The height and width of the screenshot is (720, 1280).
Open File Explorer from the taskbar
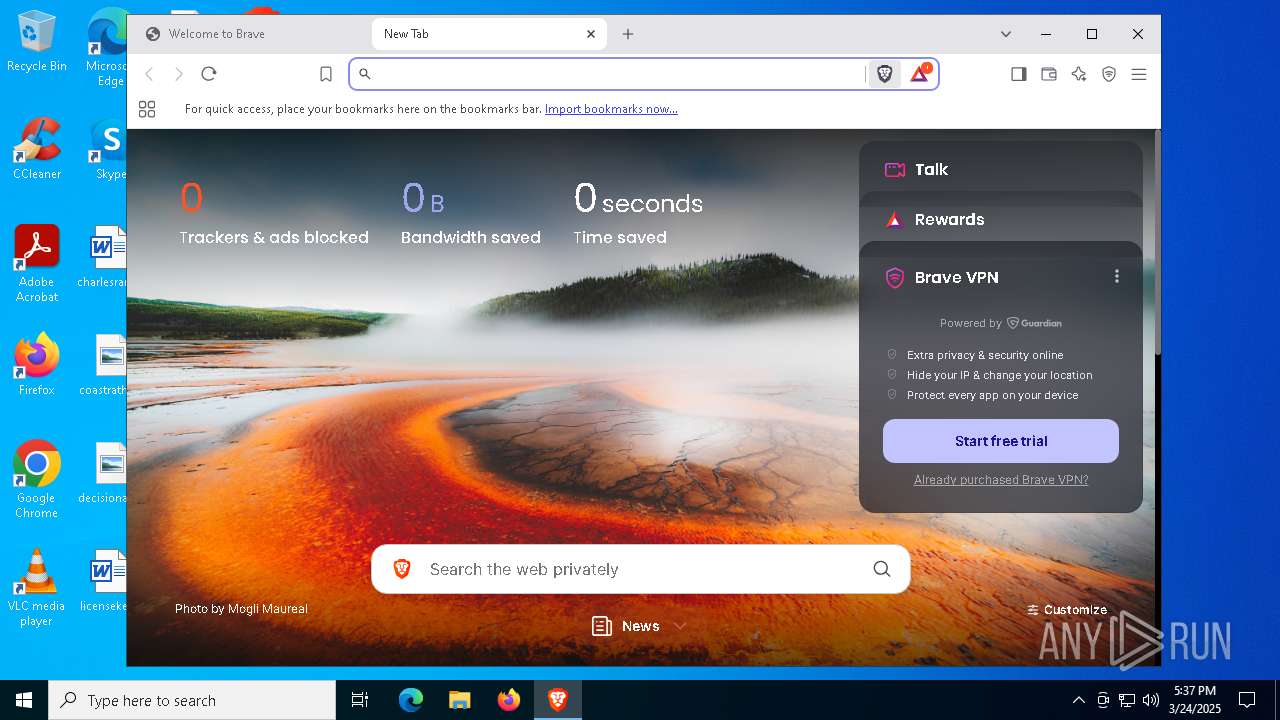[459, 700]
